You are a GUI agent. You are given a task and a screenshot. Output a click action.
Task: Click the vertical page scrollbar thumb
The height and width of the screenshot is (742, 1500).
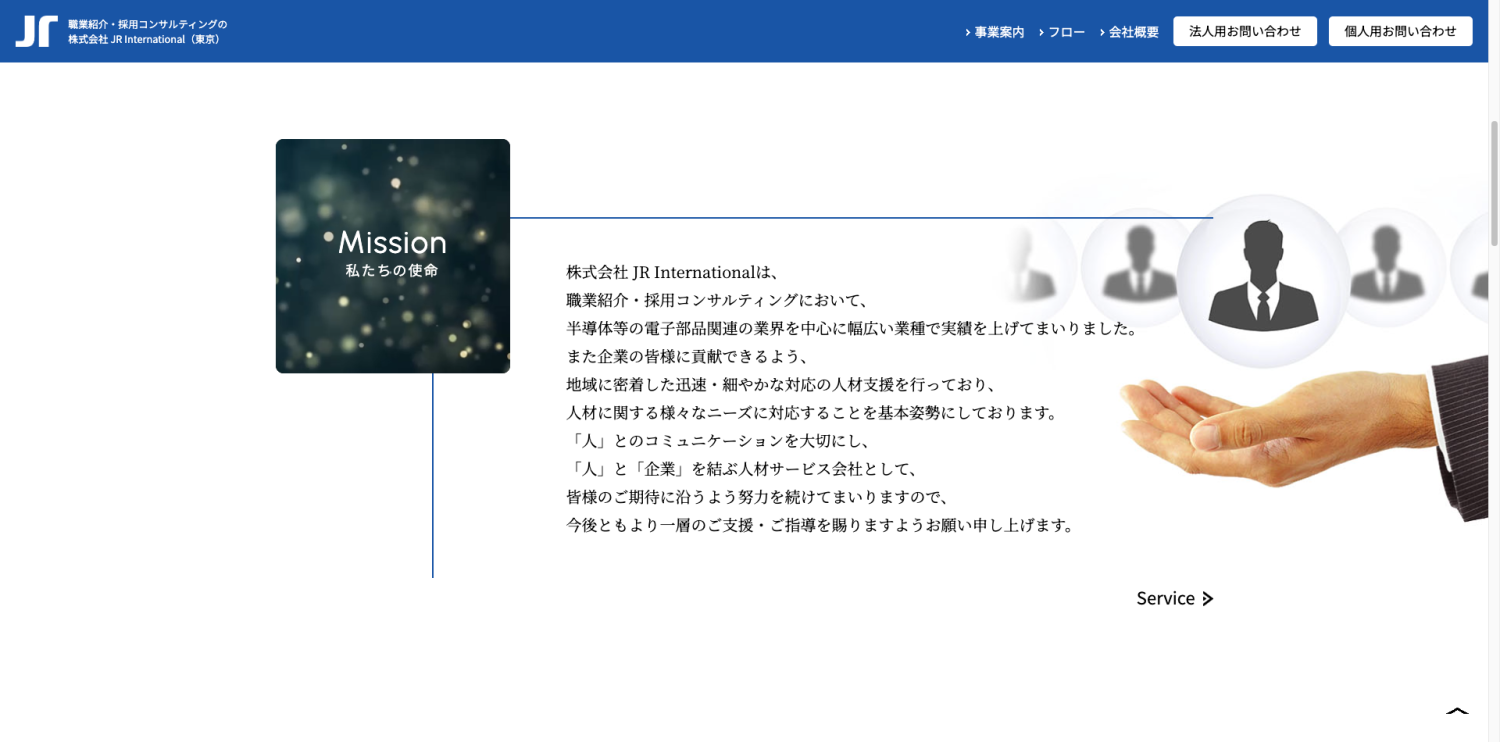[x=1494, y=183]
